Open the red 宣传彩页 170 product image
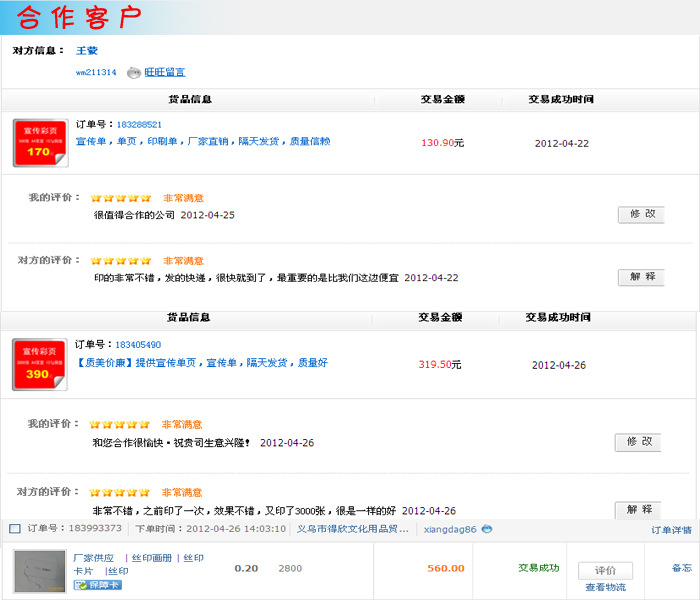Screen dimensions: 700x600 (40, 142)
